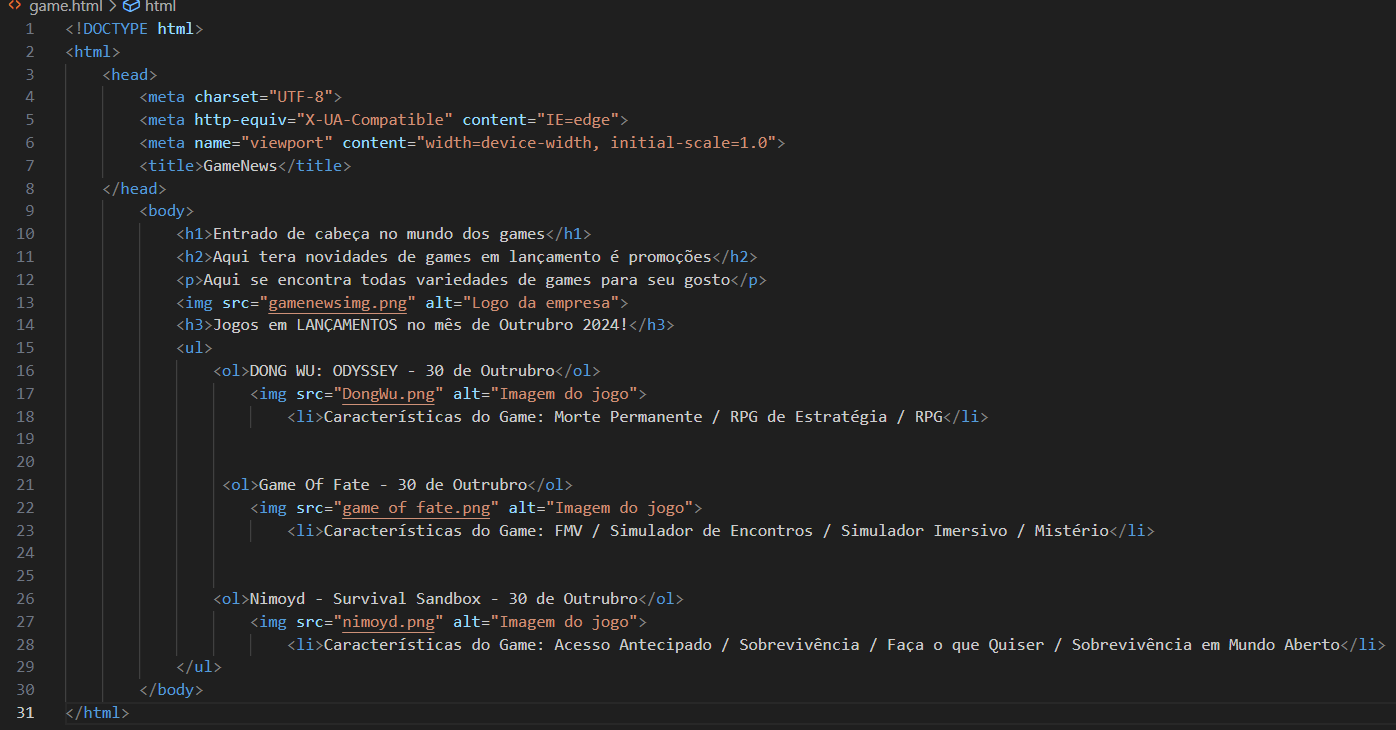Click 'Game Of Fate - 30 de Outrubro'
The width and height of the screenshot is (1396, 730).
pyautogui.click(x=393, y=484)
